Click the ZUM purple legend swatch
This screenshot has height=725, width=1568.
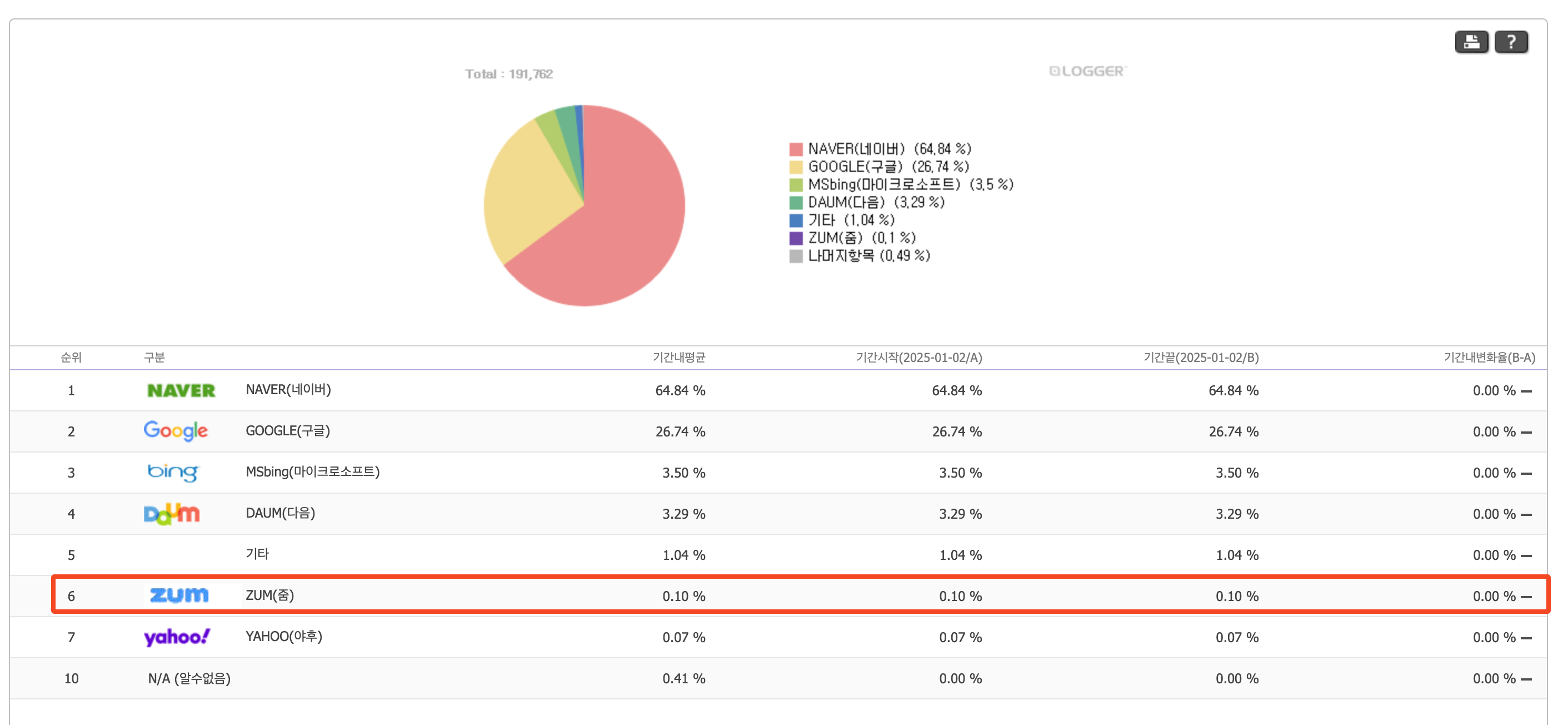[795, 238]
